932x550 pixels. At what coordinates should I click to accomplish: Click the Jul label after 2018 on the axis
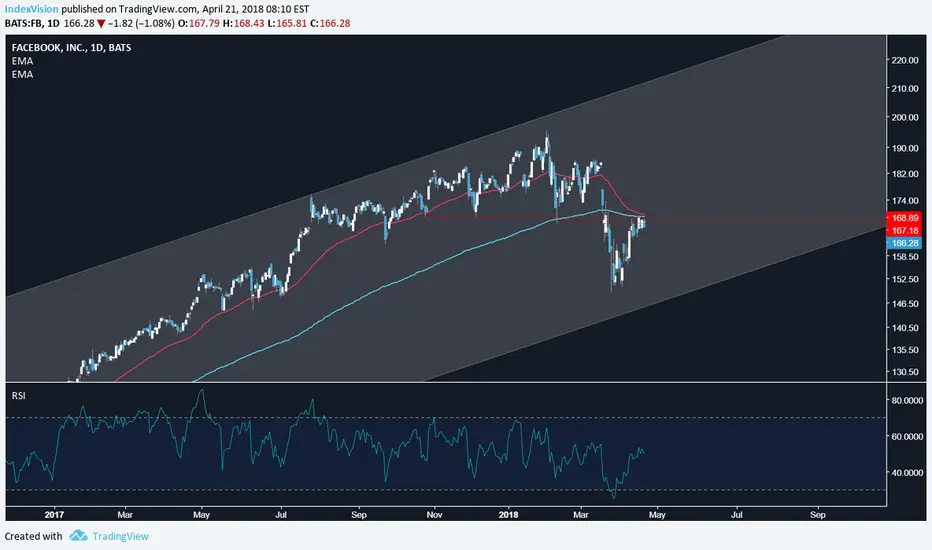(x=737, y=515)
